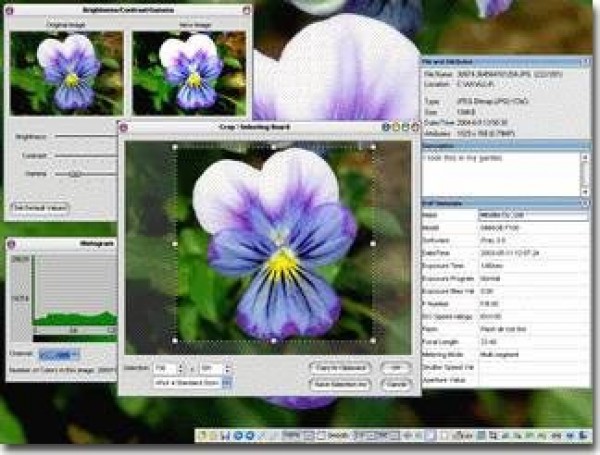Confirm the crop with the OK button
This screenshot has width=600, height=455.
coord(396,368)
